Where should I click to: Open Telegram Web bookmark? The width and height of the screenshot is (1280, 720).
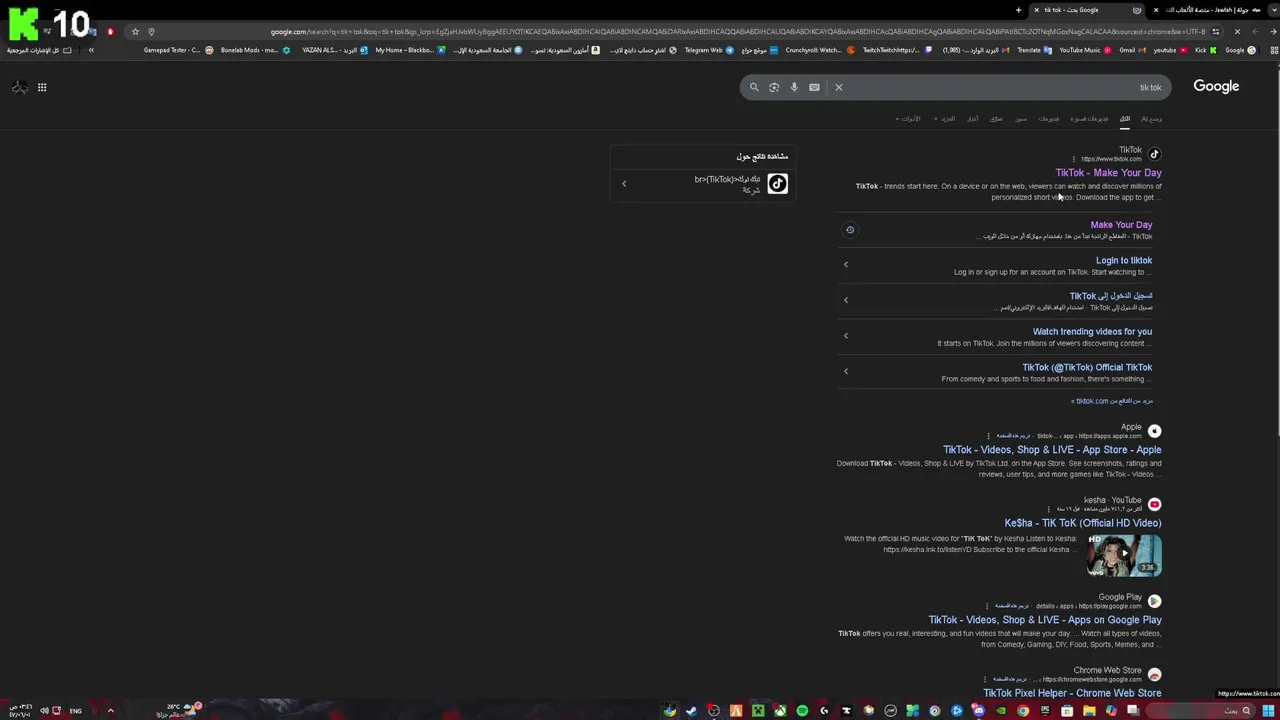(x=709, y=50)
